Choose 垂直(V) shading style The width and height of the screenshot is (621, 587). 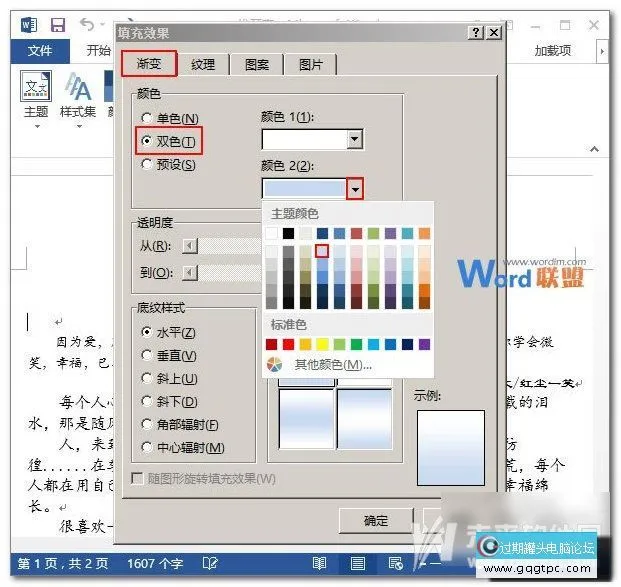click(169, 355)
